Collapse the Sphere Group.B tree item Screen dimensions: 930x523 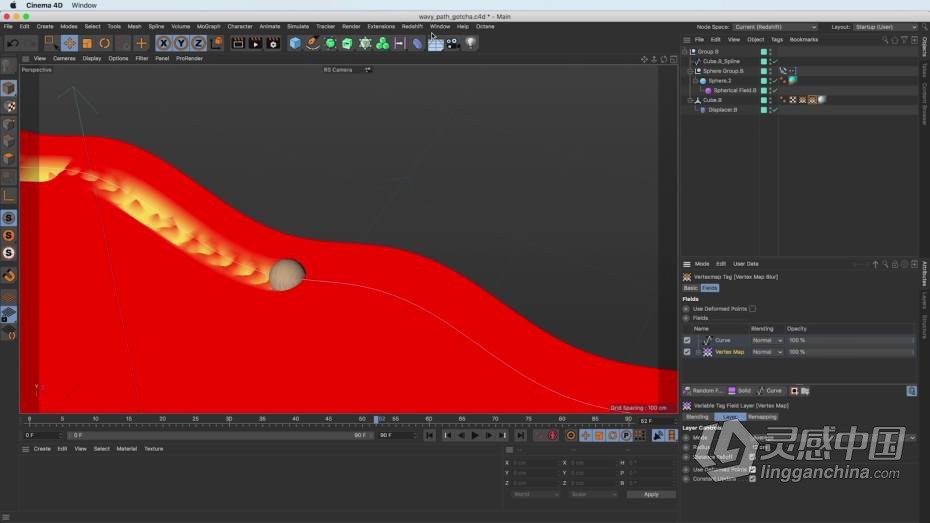click(690, 71)
